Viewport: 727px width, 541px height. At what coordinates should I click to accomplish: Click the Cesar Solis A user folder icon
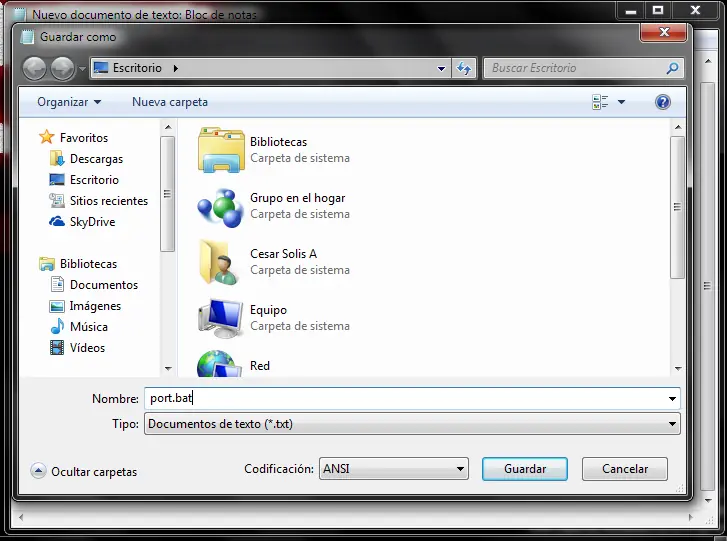[x=219, y=262]
